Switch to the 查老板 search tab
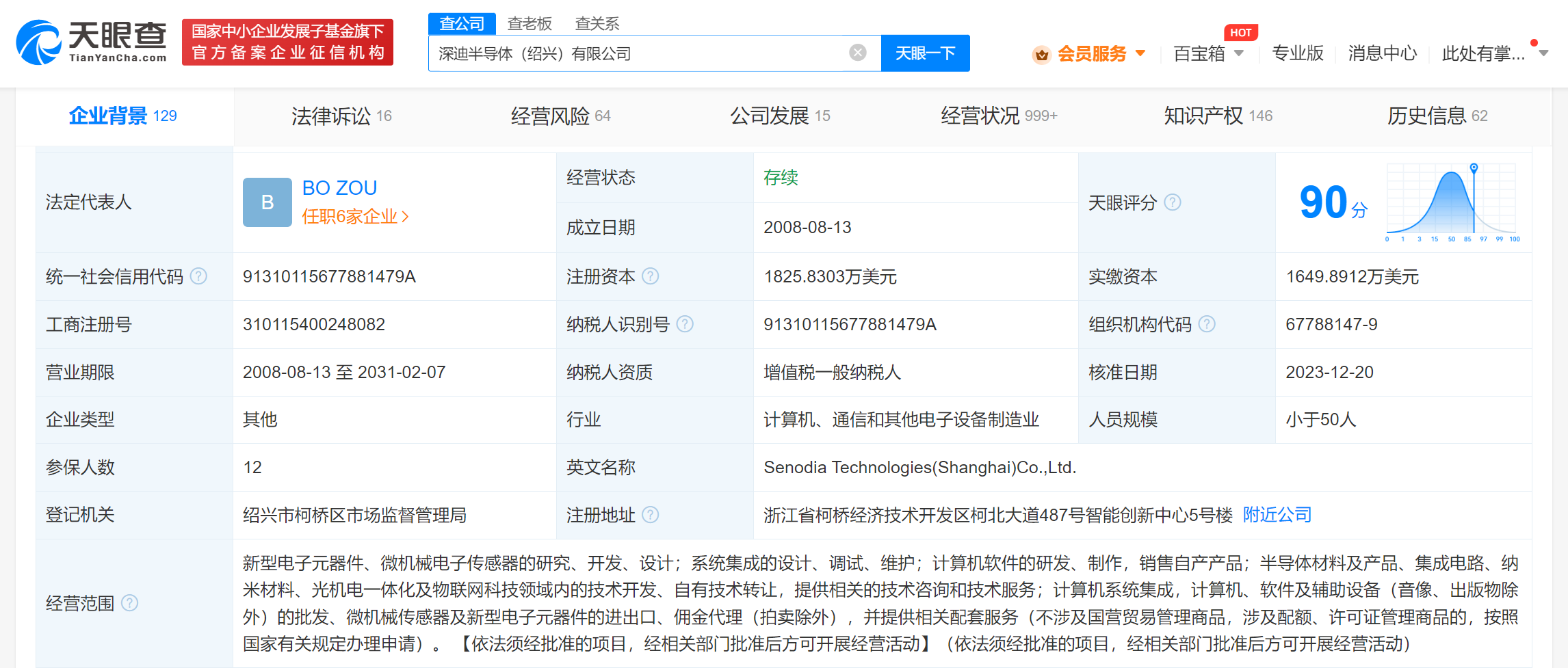Screen dimensions: 1568x668 pyautogui.click(x=530, y=24)
